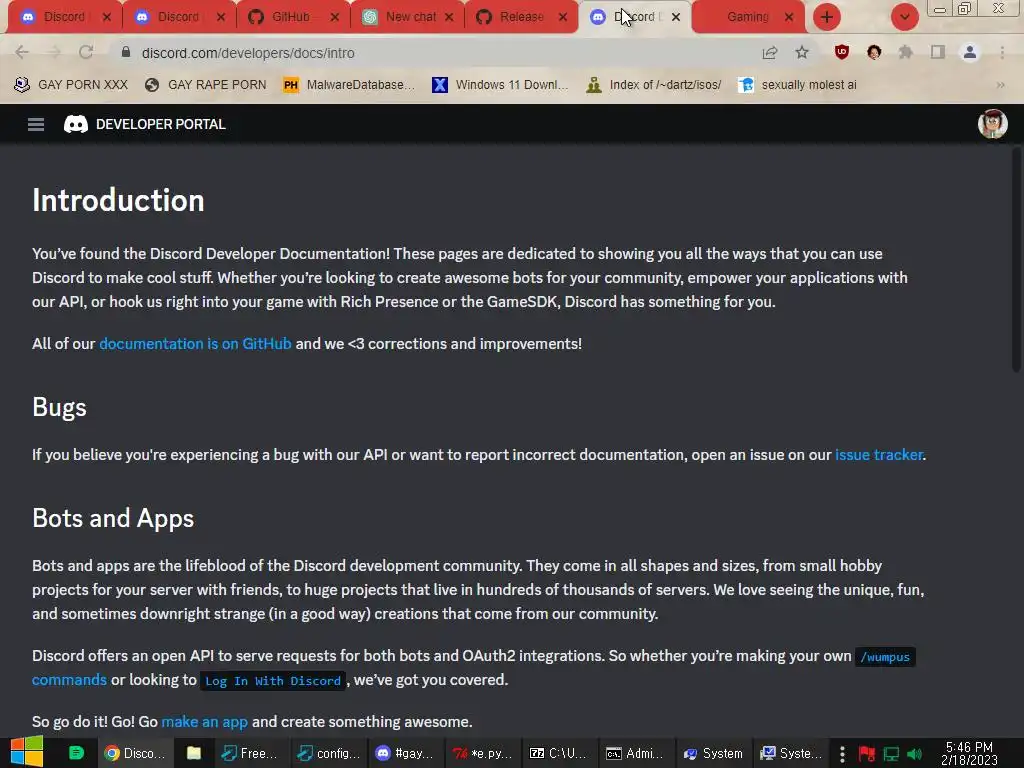Switch to the 'Admi...' command prompt taskbar item
The image size is (1024, 768).
pyautogui.click(x=635, y=753)
